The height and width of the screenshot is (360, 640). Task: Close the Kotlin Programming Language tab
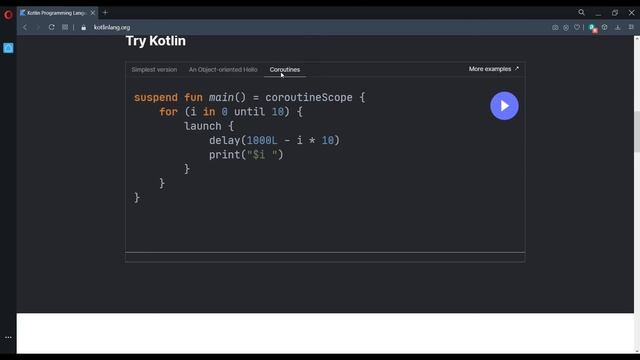[x=93, y=13]
